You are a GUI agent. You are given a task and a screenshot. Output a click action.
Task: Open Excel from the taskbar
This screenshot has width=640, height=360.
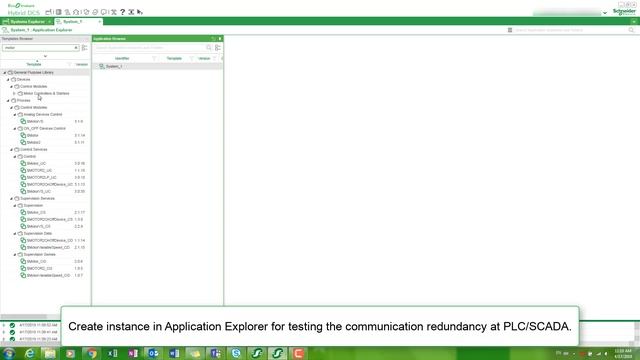[112, 353]
